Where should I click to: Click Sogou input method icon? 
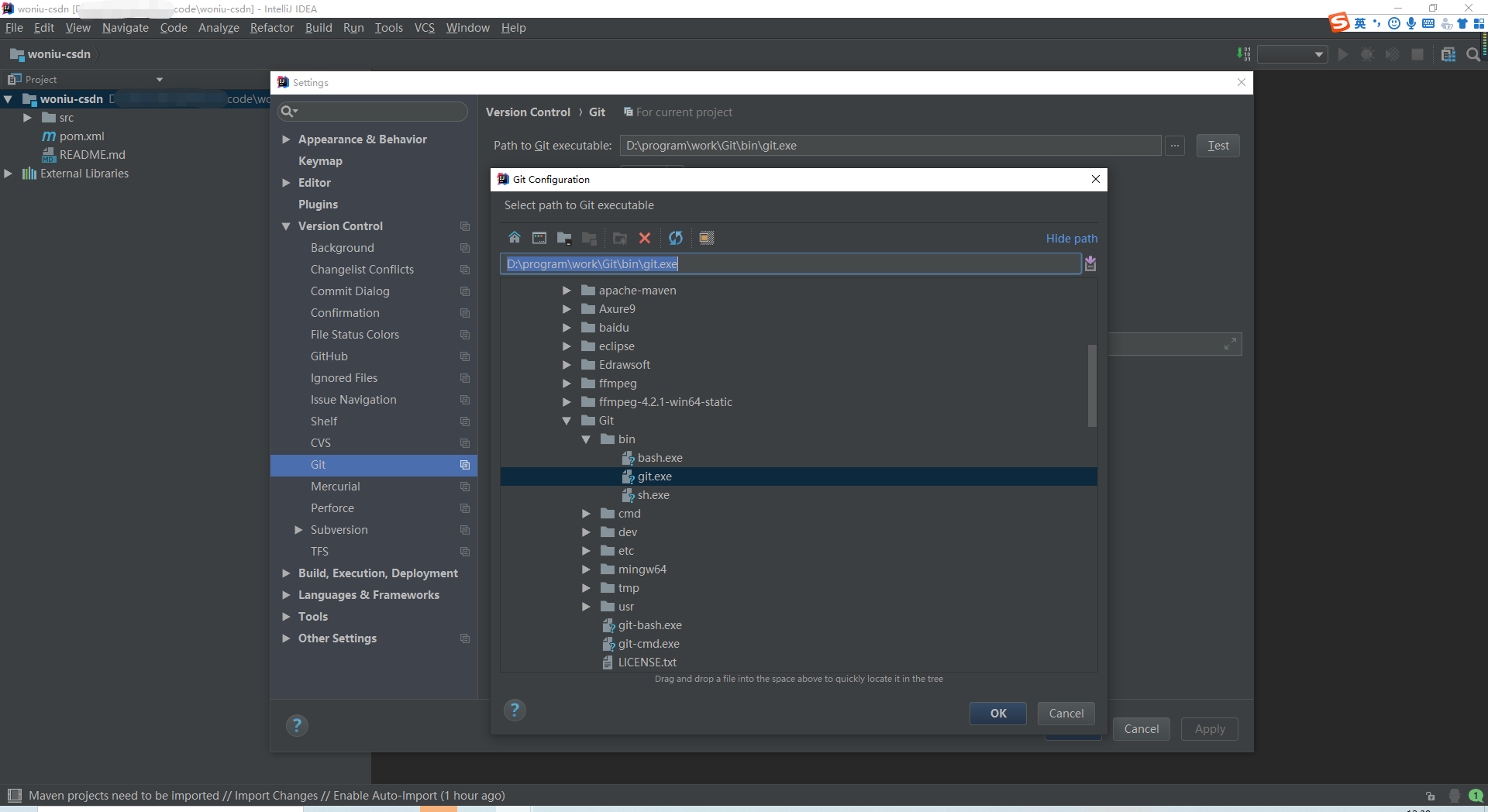point(1339,22)
